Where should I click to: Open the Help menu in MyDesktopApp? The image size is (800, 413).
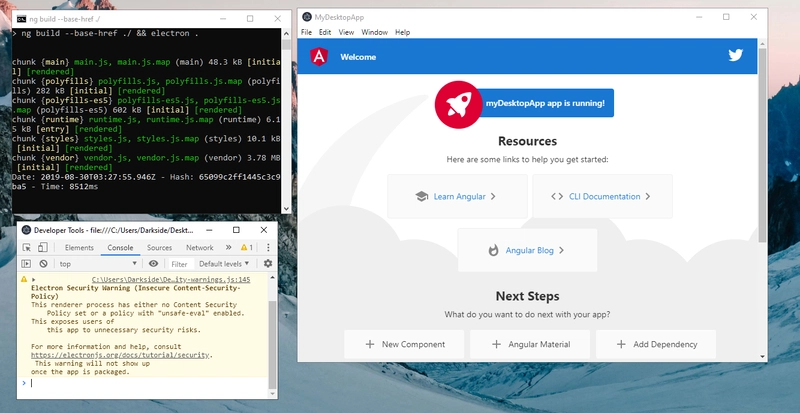click(403, 32)
